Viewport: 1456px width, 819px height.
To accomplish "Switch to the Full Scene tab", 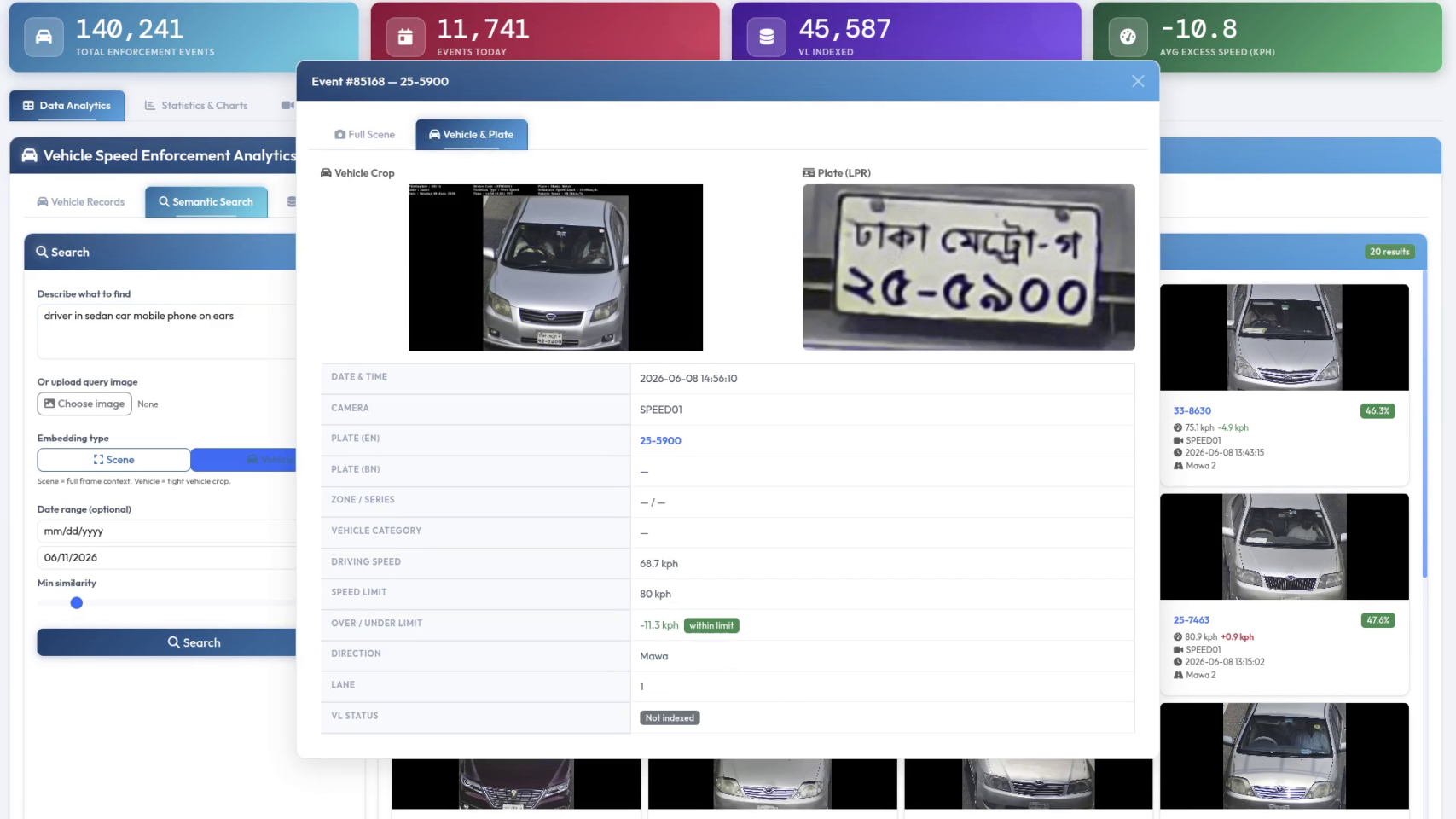I will pyautogui.click(x=365, y=134).
